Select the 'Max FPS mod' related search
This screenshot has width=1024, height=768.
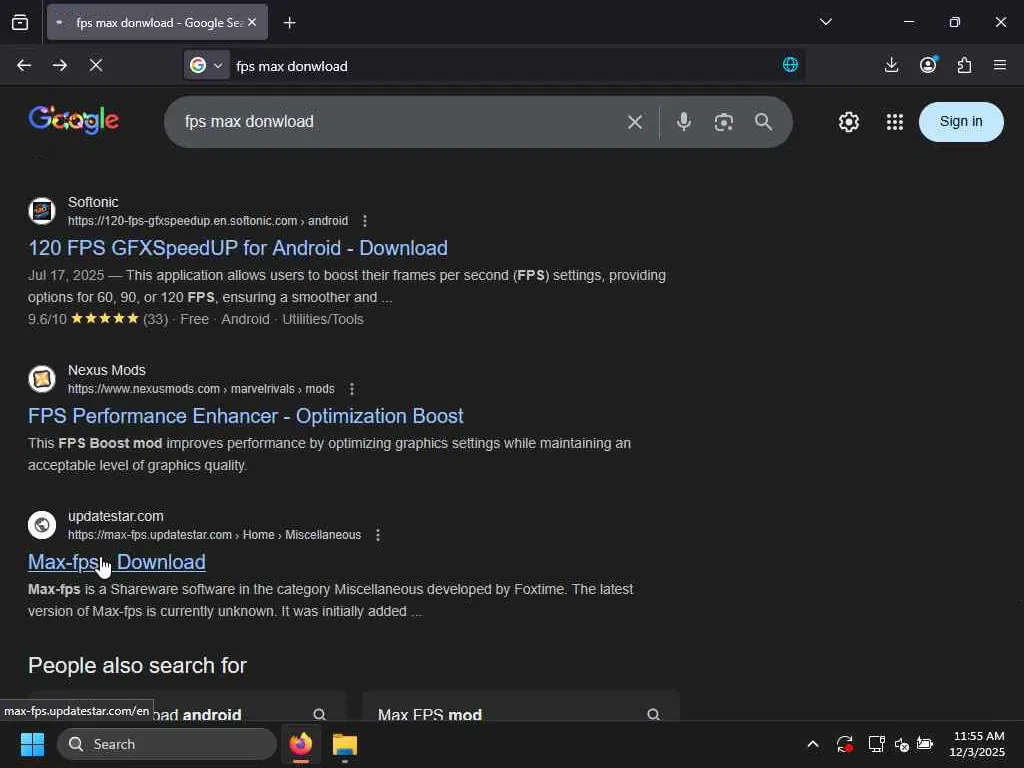coord(520,707)
